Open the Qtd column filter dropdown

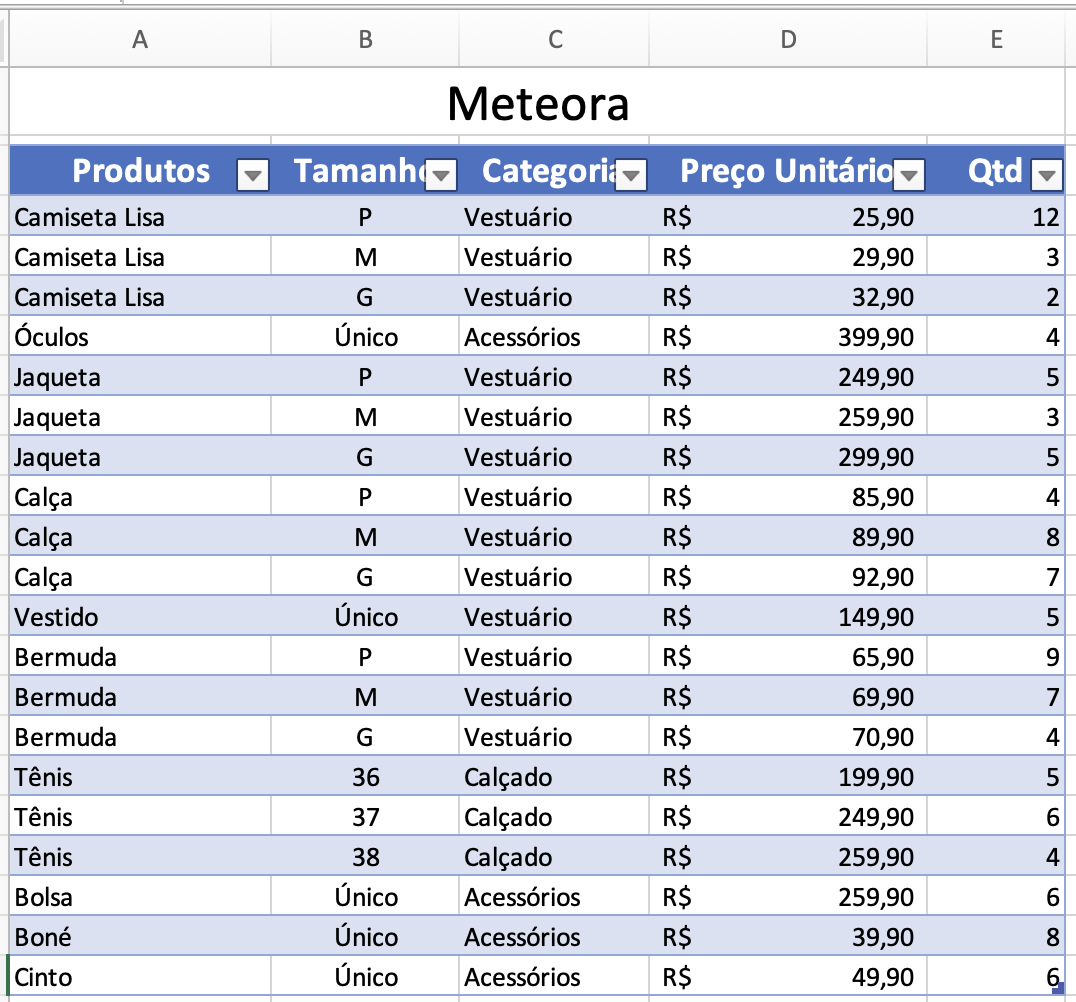(1047, 176)
